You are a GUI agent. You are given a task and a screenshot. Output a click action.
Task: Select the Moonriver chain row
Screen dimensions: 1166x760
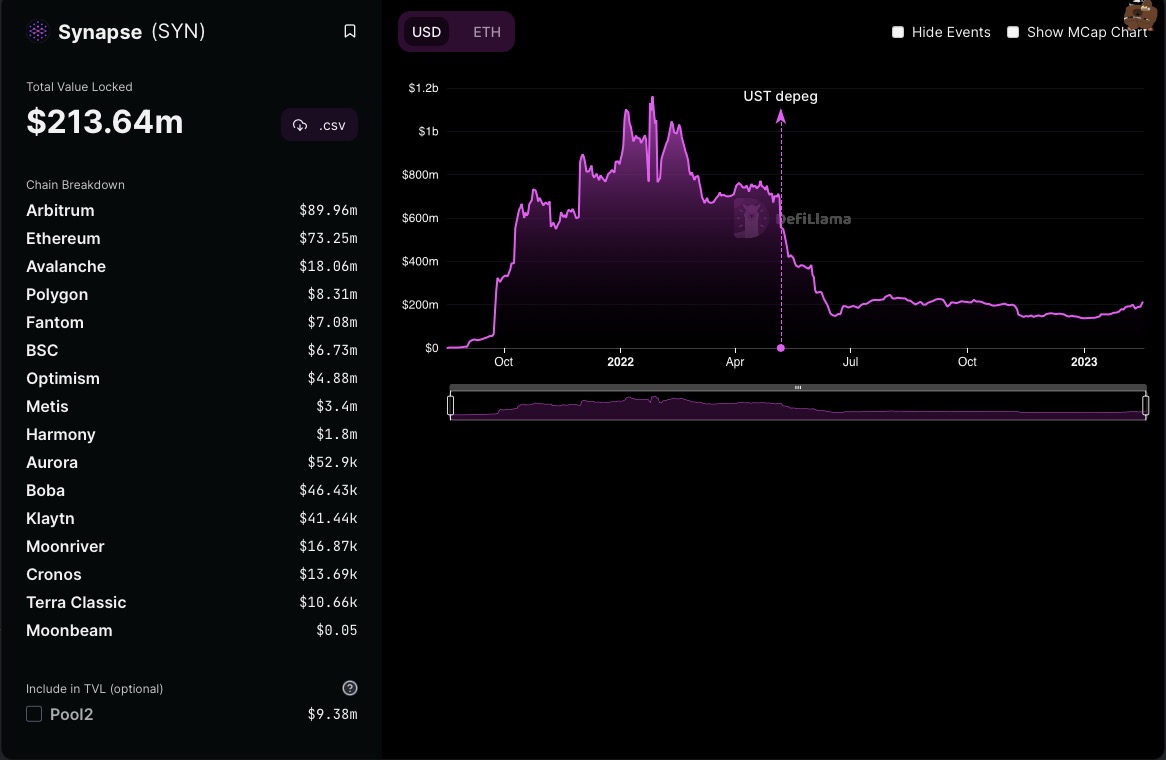tap(192, 547)
